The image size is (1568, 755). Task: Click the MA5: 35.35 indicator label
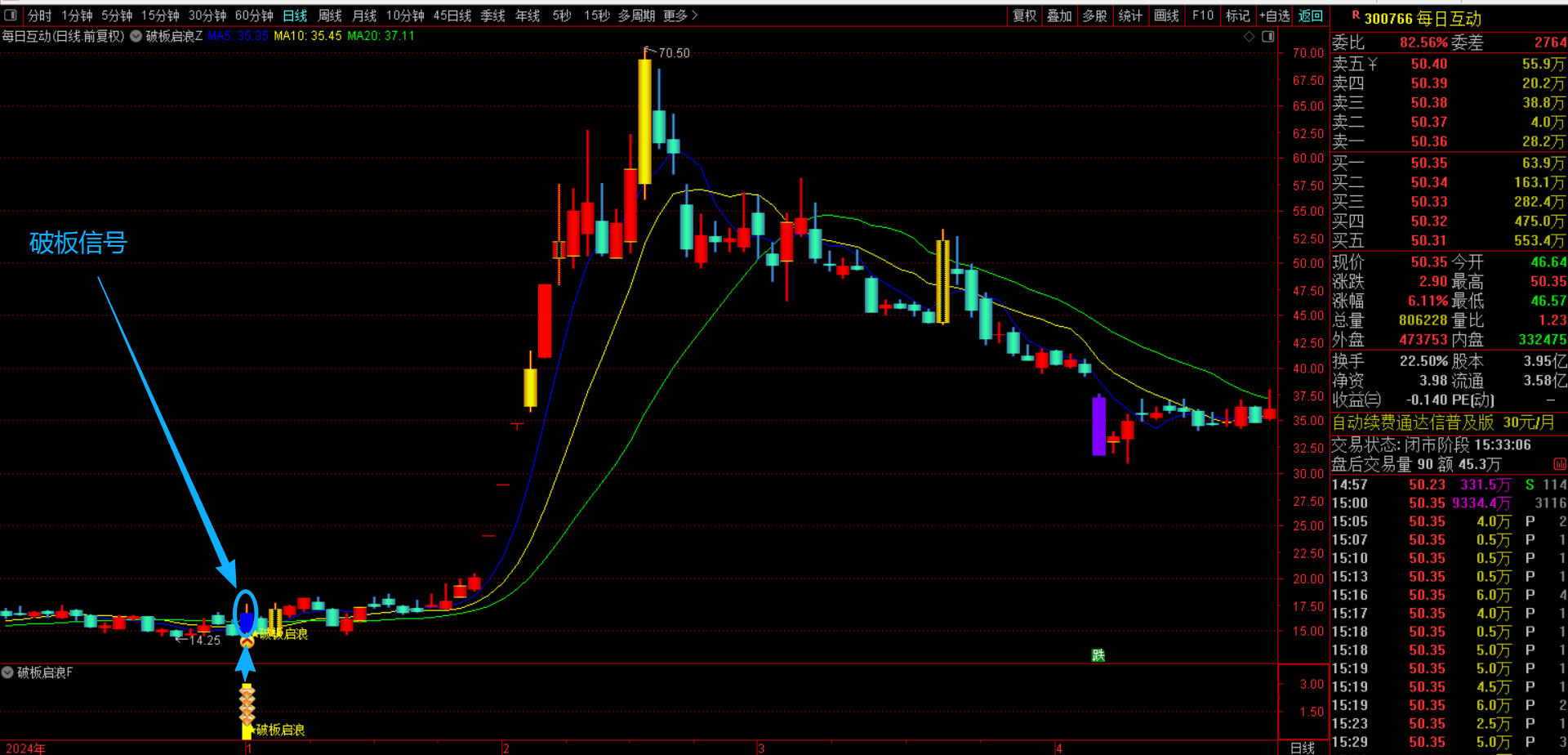point(238,36)
